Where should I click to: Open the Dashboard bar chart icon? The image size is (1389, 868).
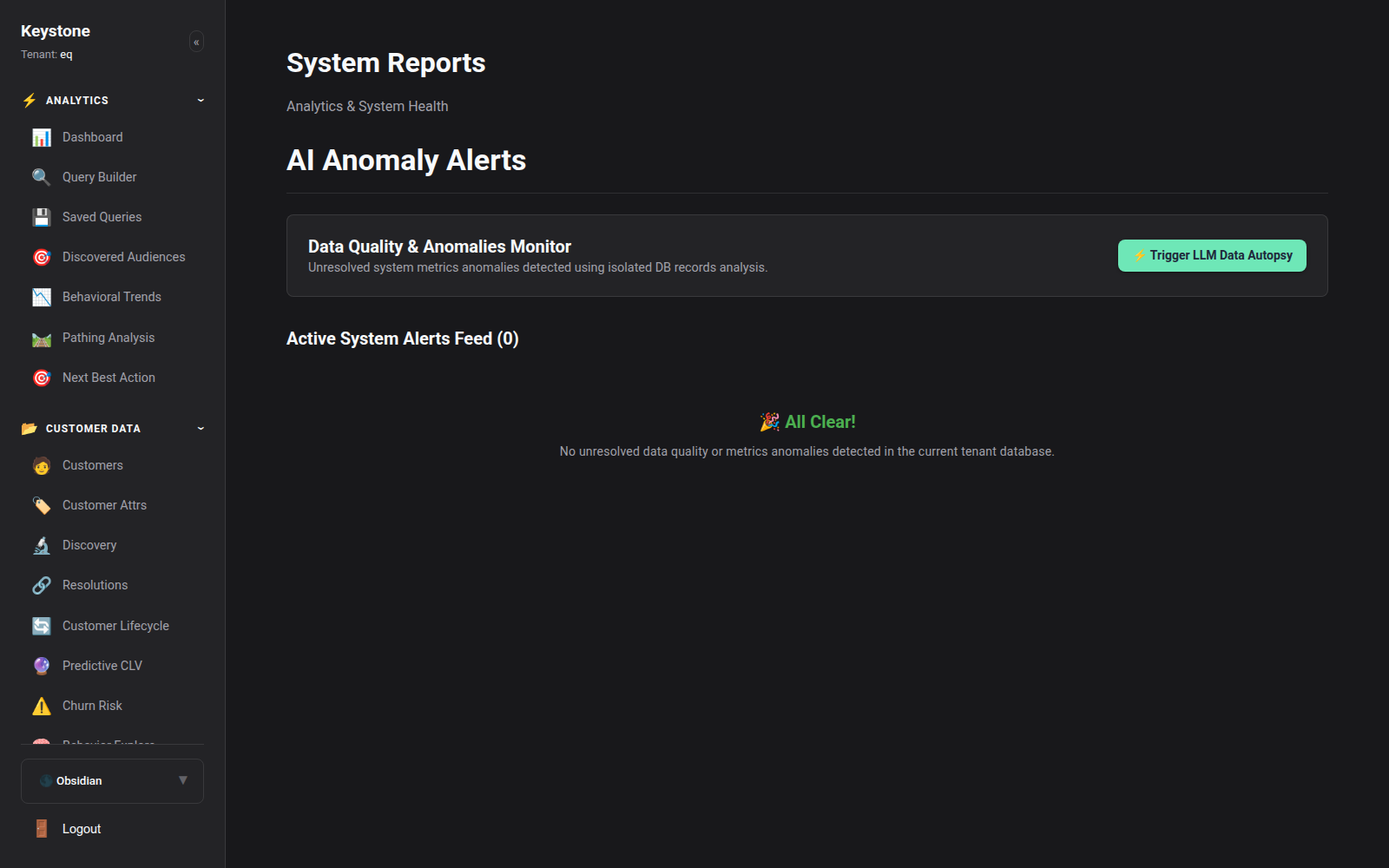[42, 137]
